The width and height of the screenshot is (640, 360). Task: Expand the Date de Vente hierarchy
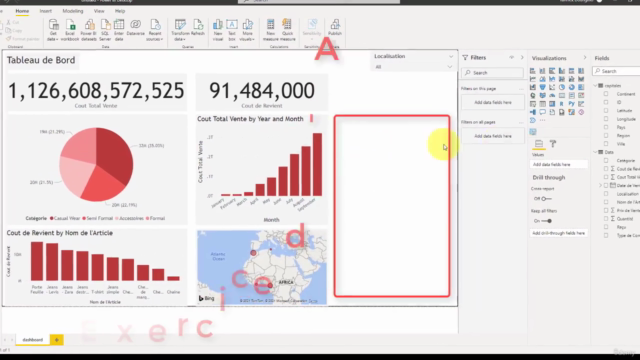600,185
